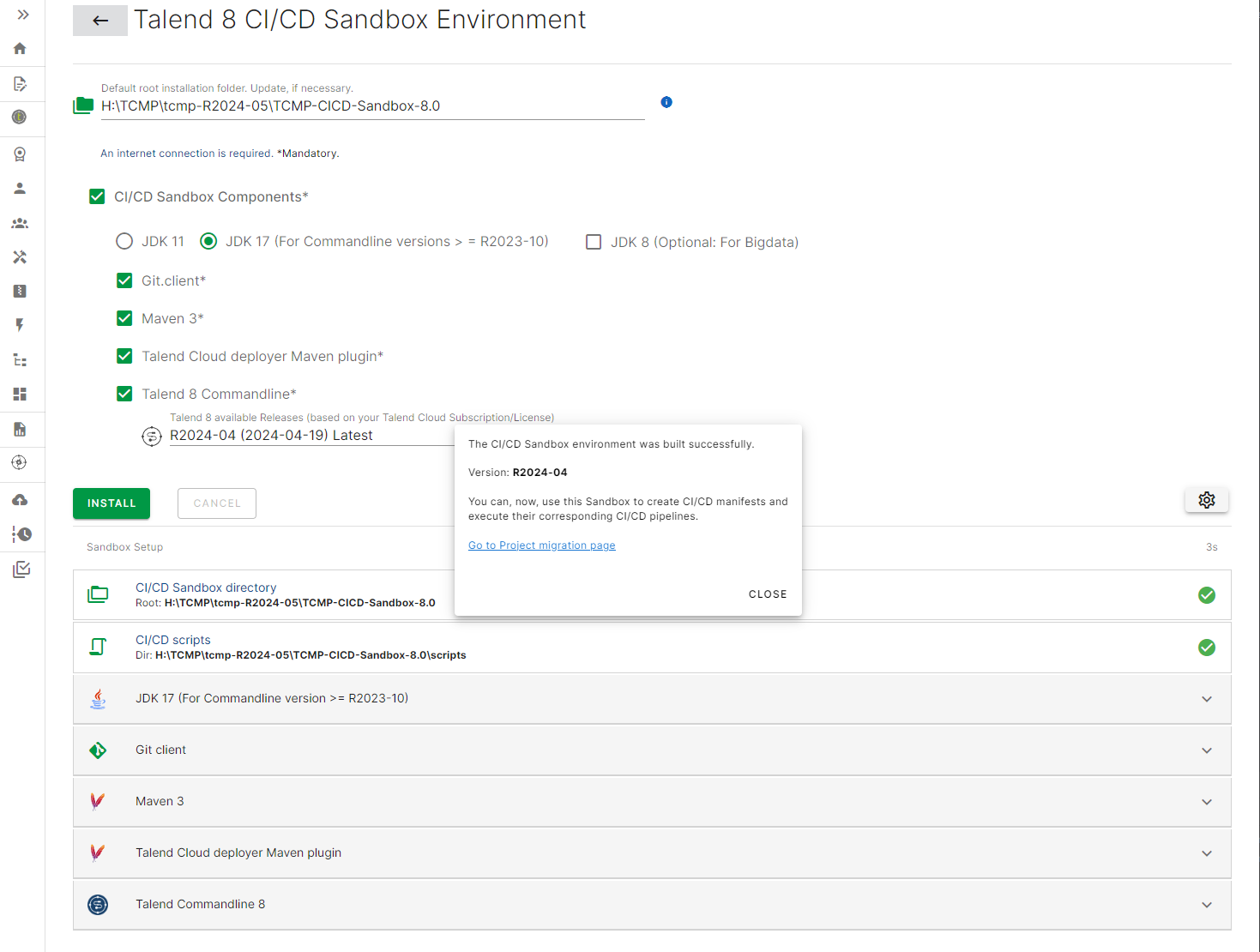Click the 'CI/CD Sandbox directory' row title

tap(206, 587)
